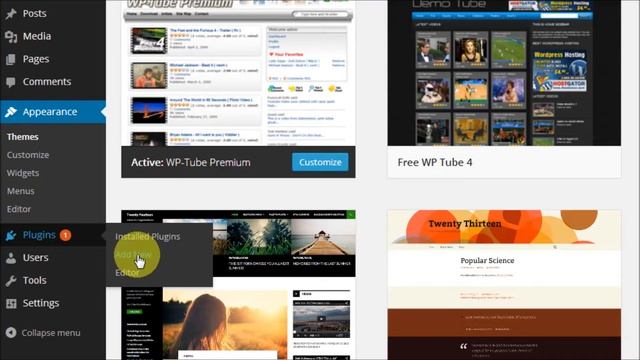640x360 pixels.
Task: Click the Collapse menu arrow icon
Action: point(11,333)
